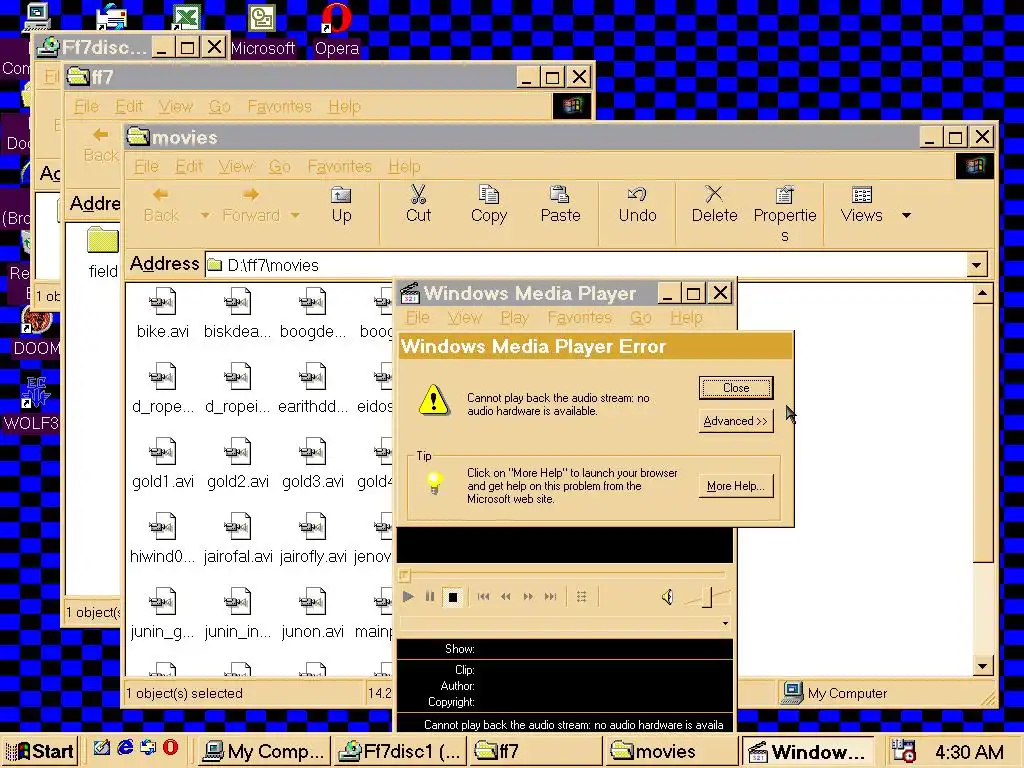Click the Rewind button in Media Player
This screenshot has height=768, width=1024.
(505, 596)
